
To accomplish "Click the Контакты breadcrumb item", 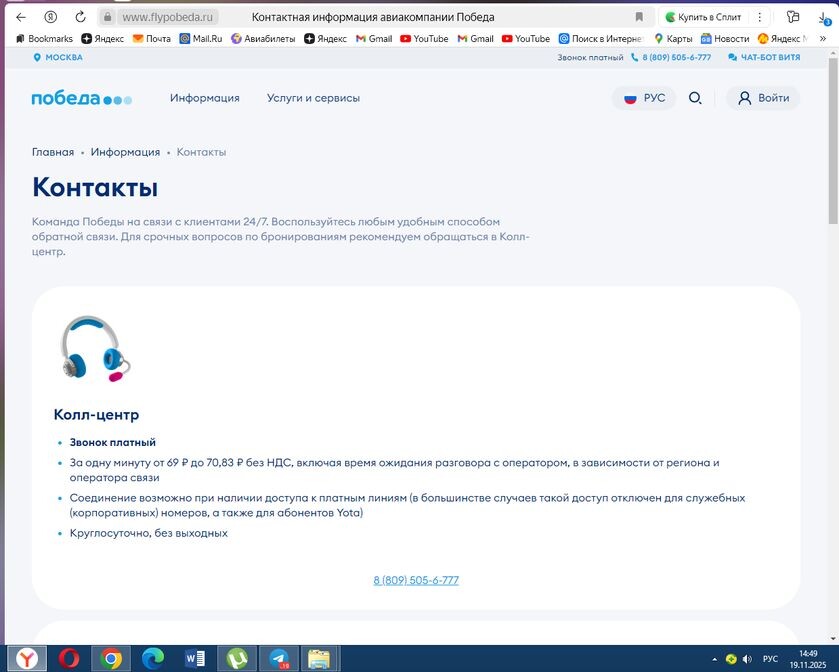I will [201, 152].
